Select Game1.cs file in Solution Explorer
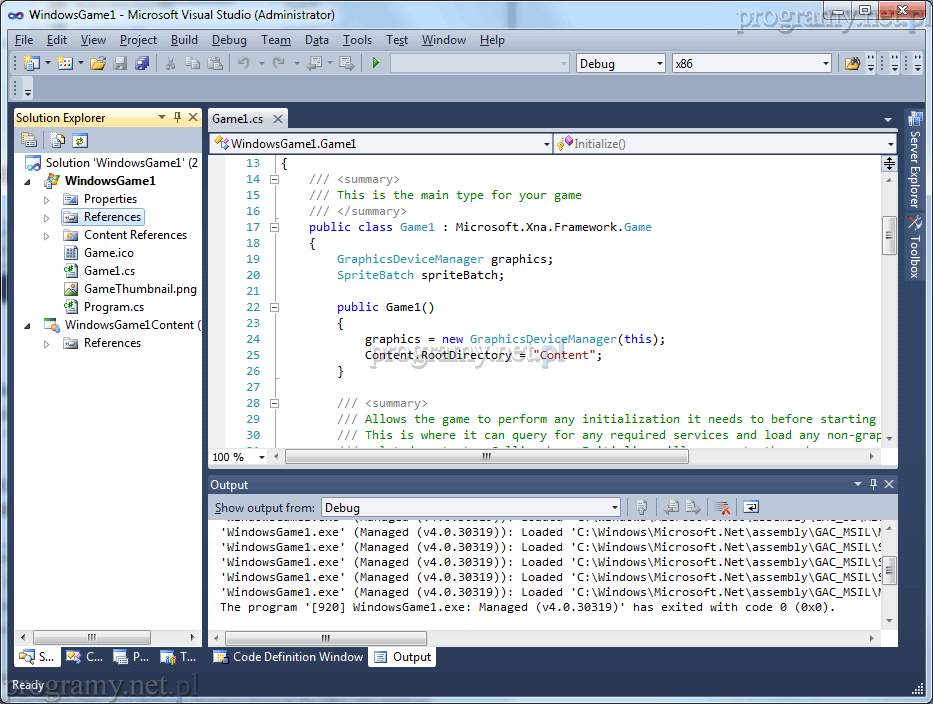 point(109,271)
